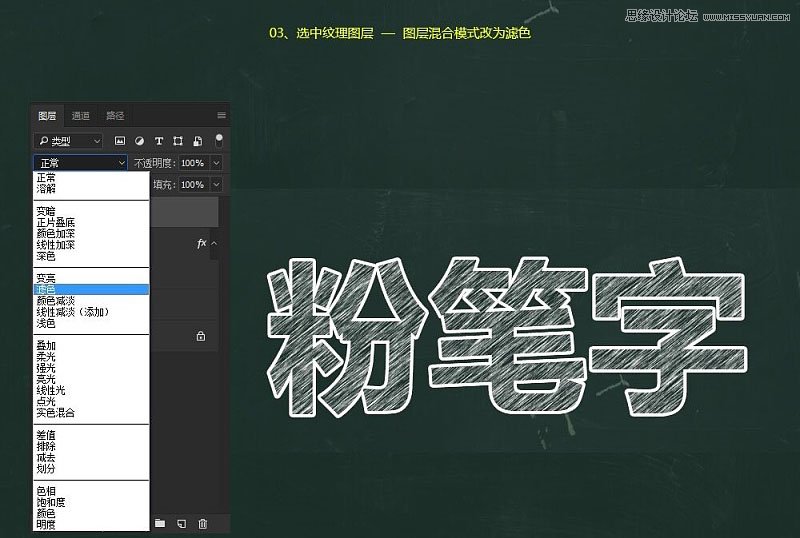Filter layers by pixel layers icon
This screenshot has height=538, width=800.
(120, 141)
